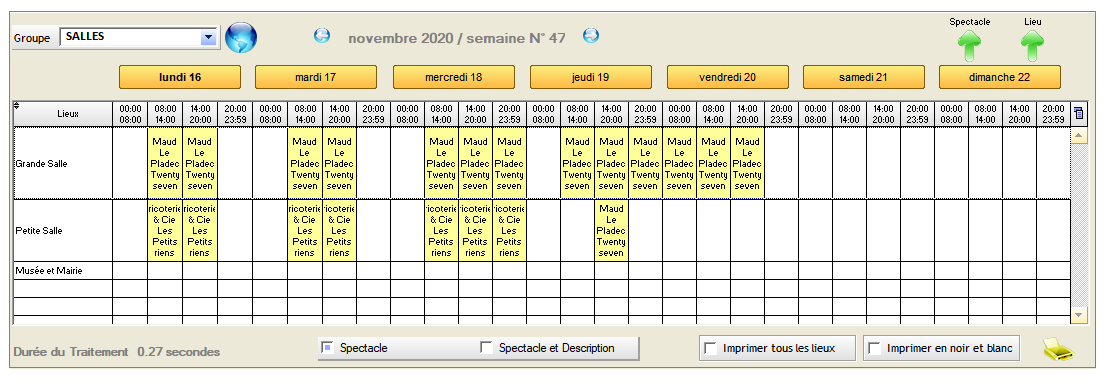Click the trash icon beside the time header

pos(1078,113)
